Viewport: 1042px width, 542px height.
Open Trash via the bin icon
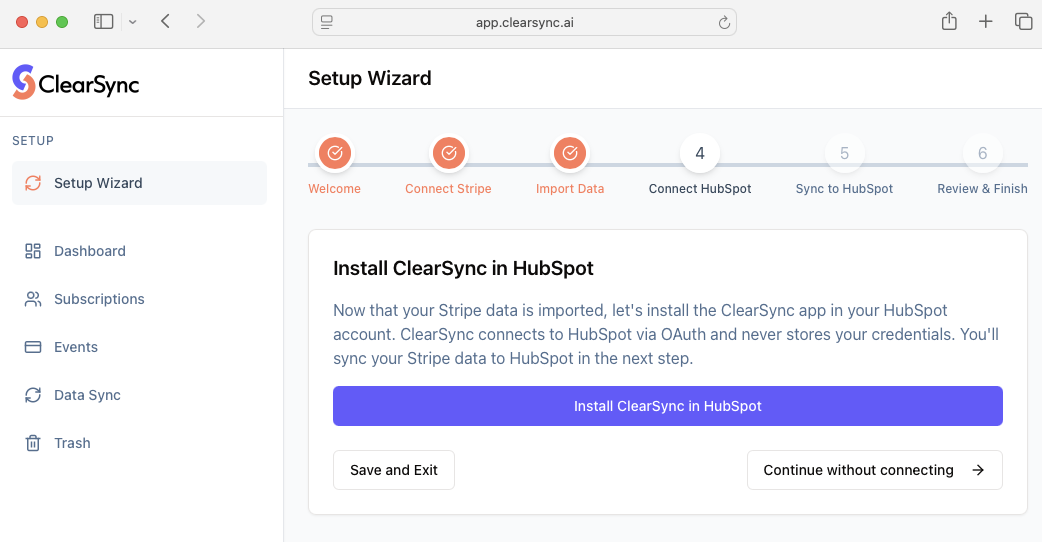point(33,443)
